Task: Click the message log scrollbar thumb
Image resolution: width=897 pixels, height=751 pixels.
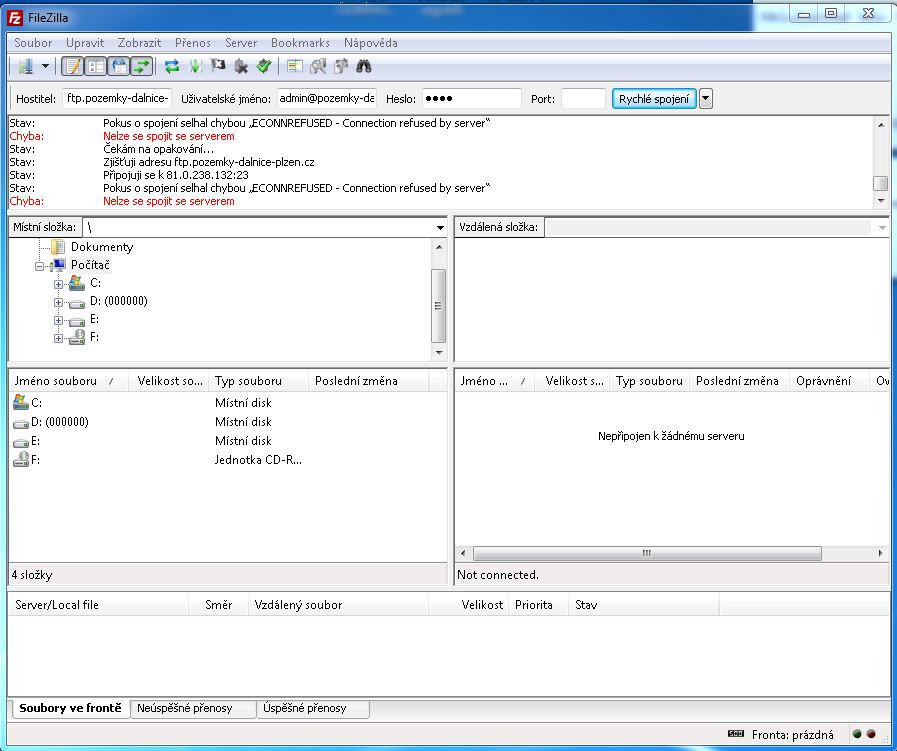Action: tap(880, 183)
